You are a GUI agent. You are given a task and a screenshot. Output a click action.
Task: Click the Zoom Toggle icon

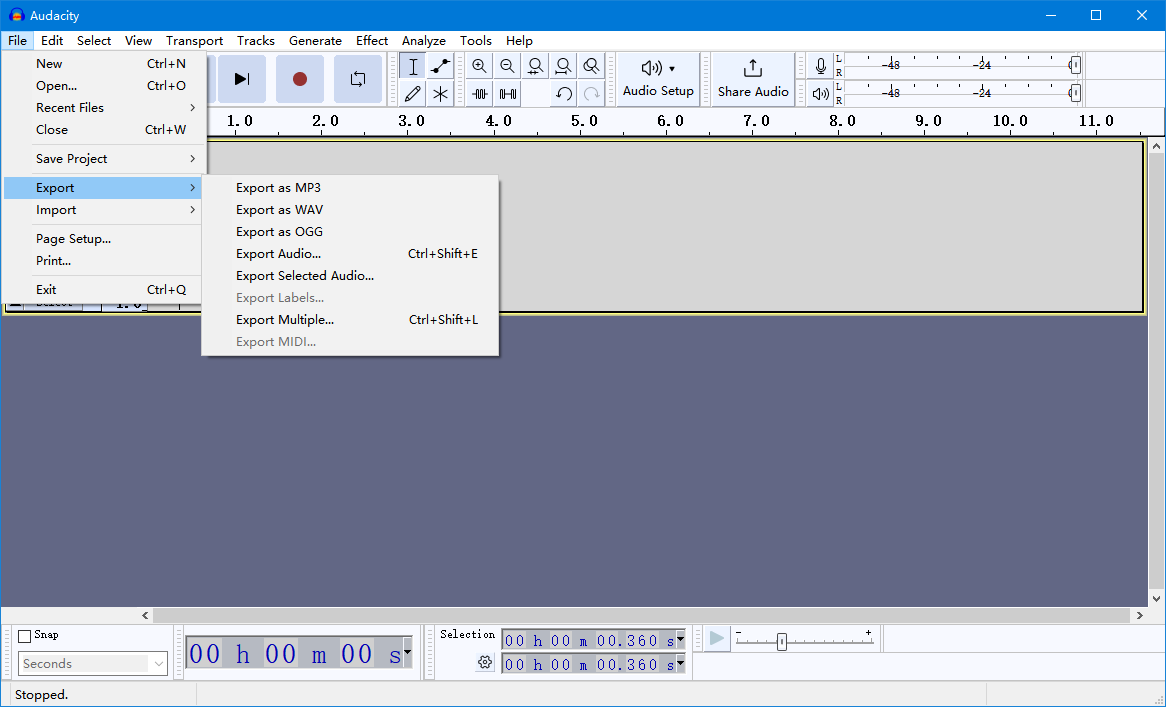click(x=591, y=66)
